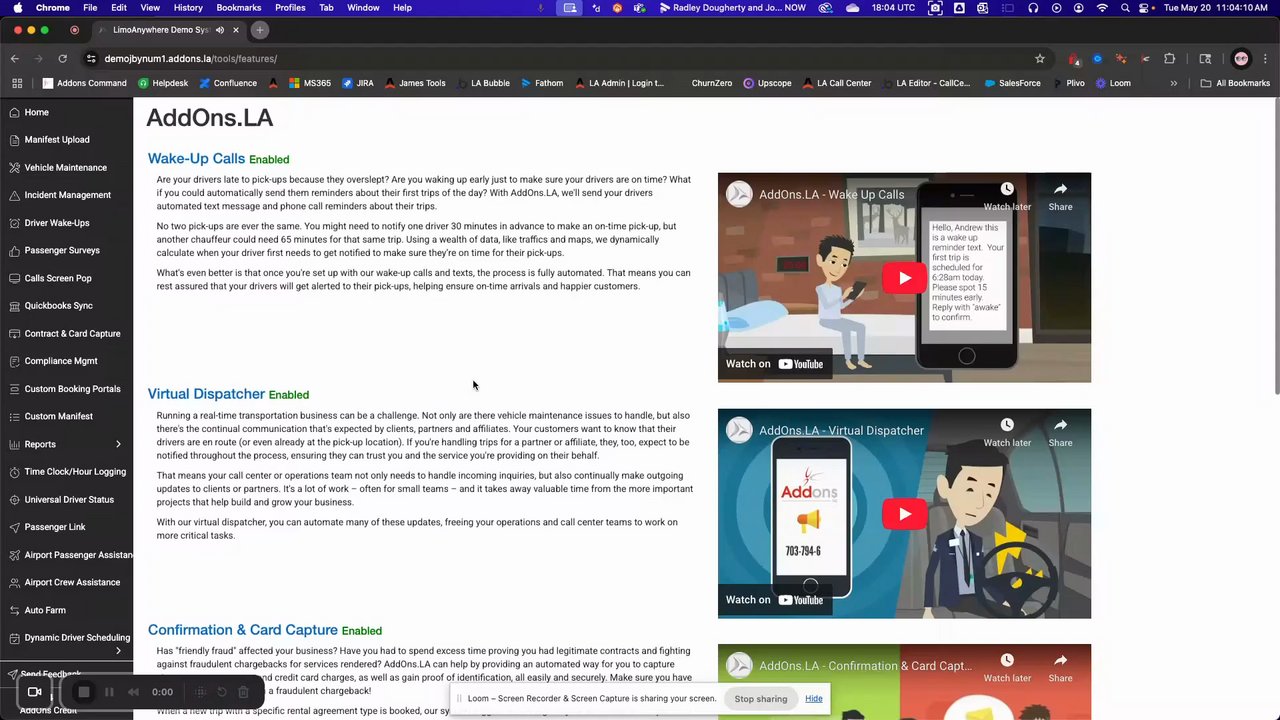Open Chrome extensions puzzle icon

(1169, 59)
